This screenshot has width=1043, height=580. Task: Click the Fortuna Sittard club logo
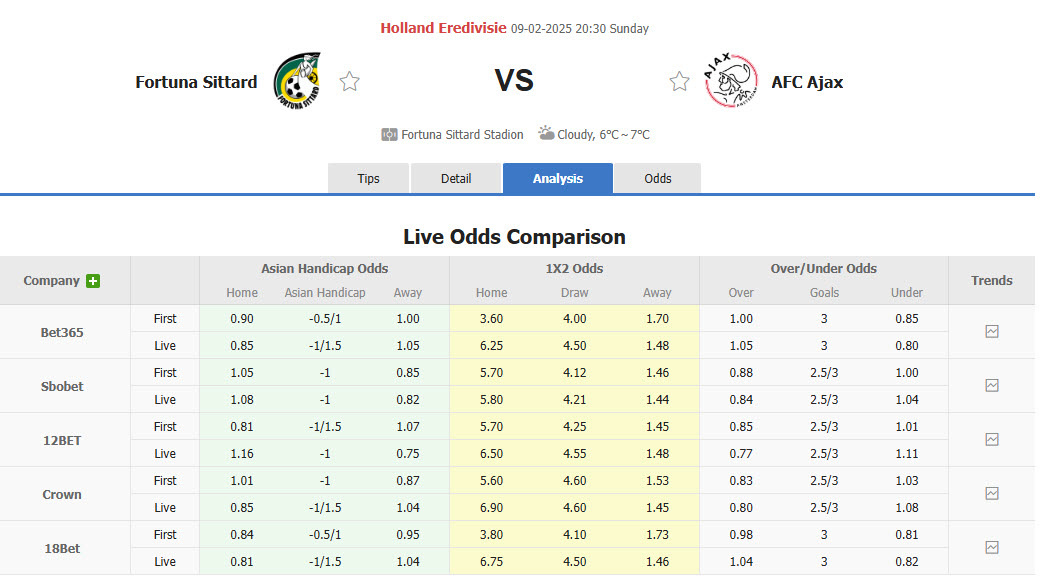[297, 79]
